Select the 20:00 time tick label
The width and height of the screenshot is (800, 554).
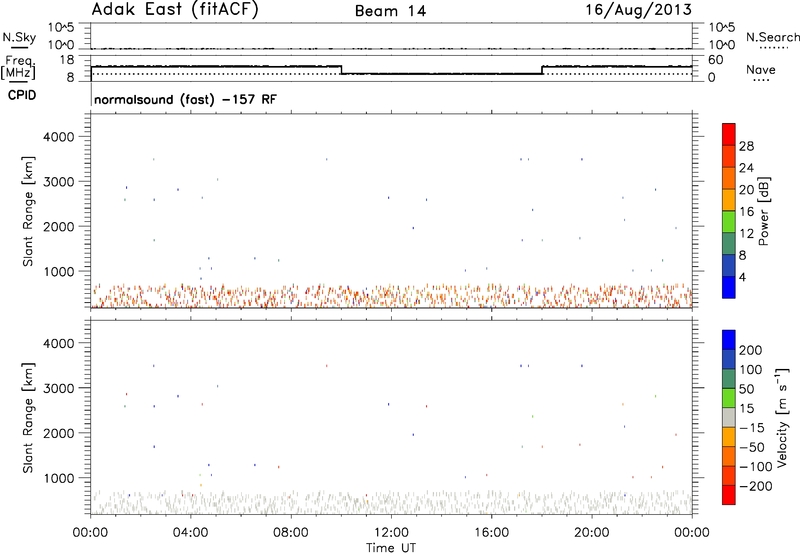[x=591, y=533]
